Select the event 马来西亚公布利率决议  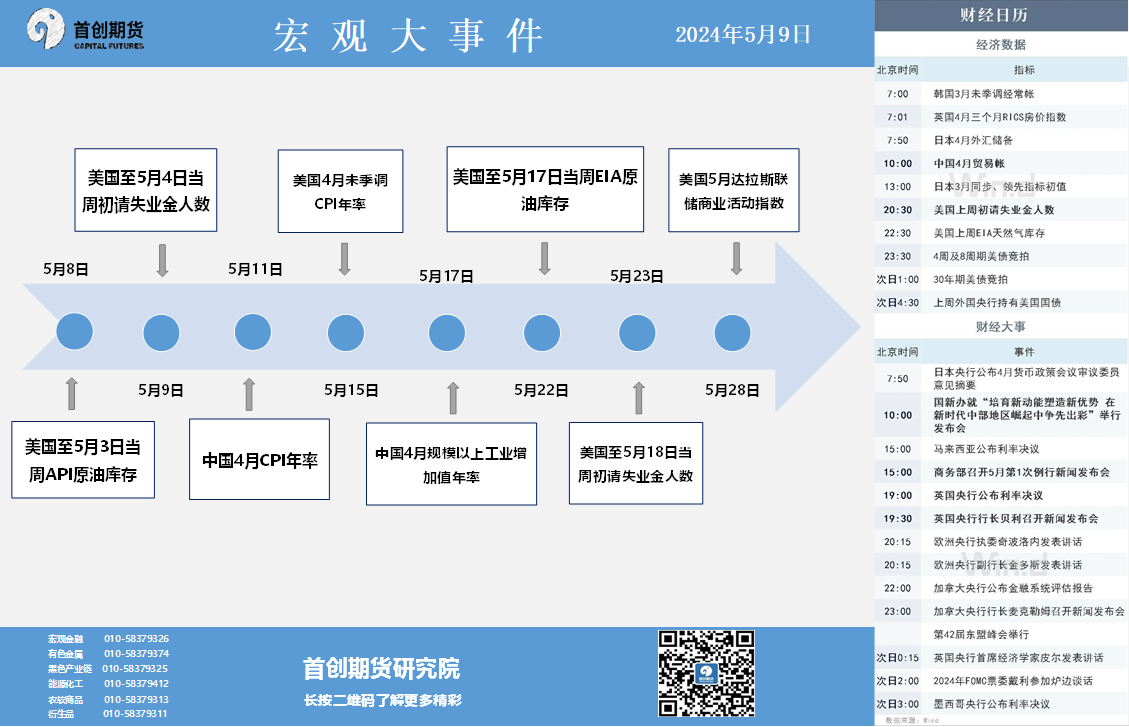[x=1001, y=449]
